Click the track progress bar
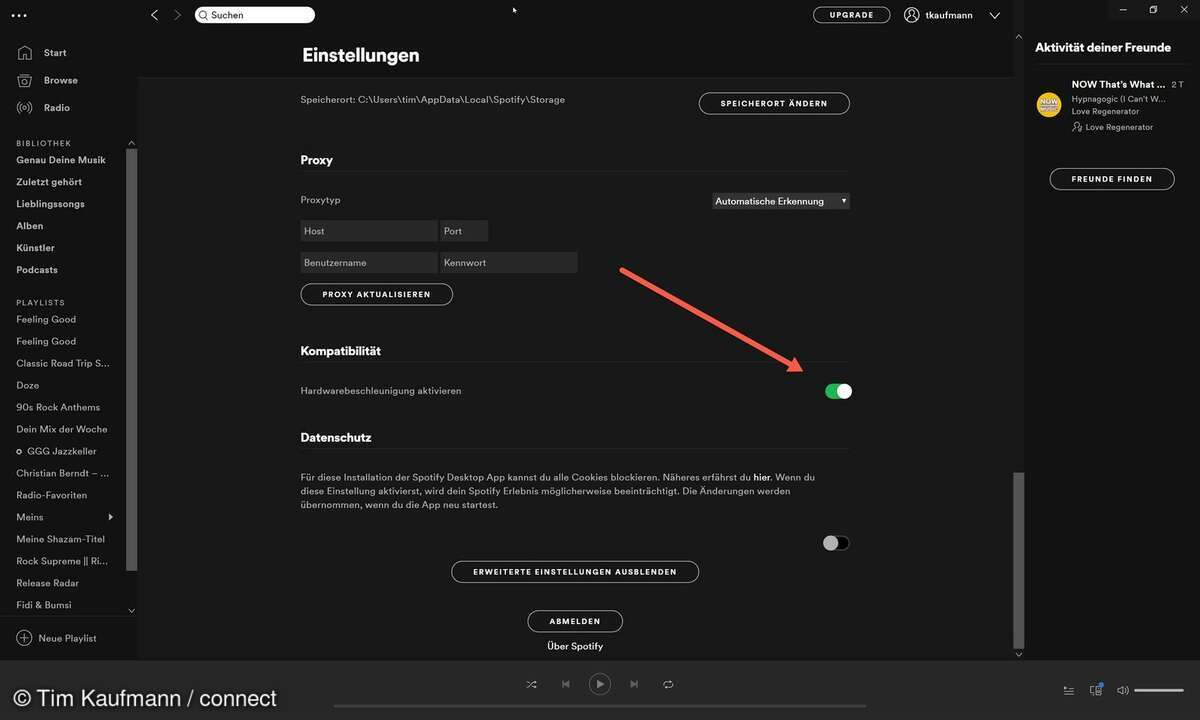 coord(600,706)
